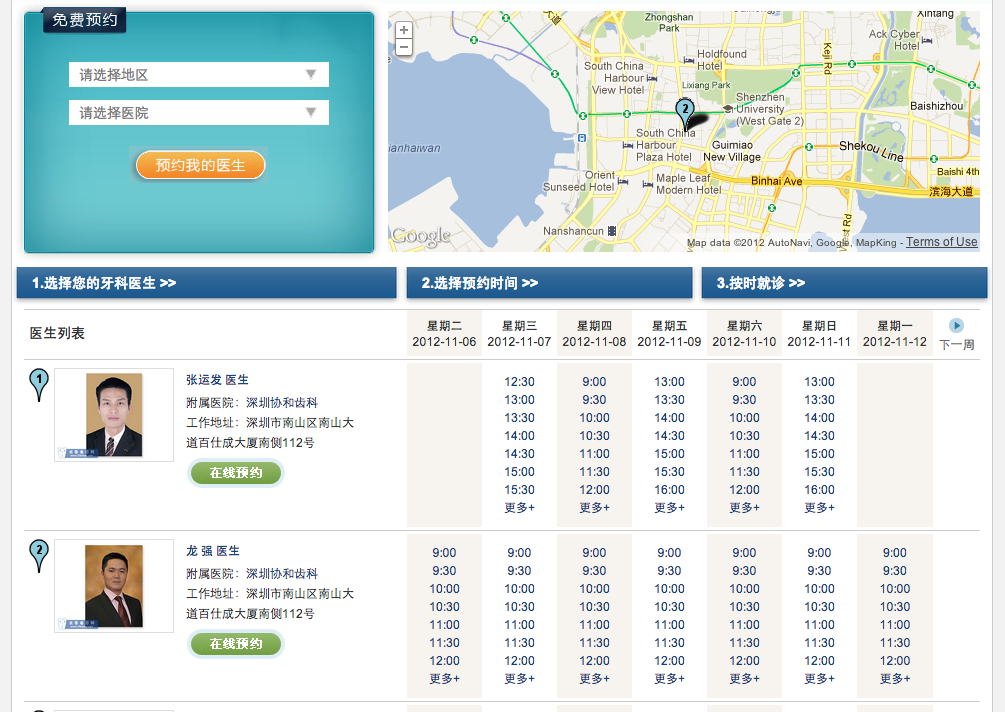Pick 龙强 11:00 slot on 2012-11-08
Viewport: 1005px width, 712px height.
pos(594,625)
